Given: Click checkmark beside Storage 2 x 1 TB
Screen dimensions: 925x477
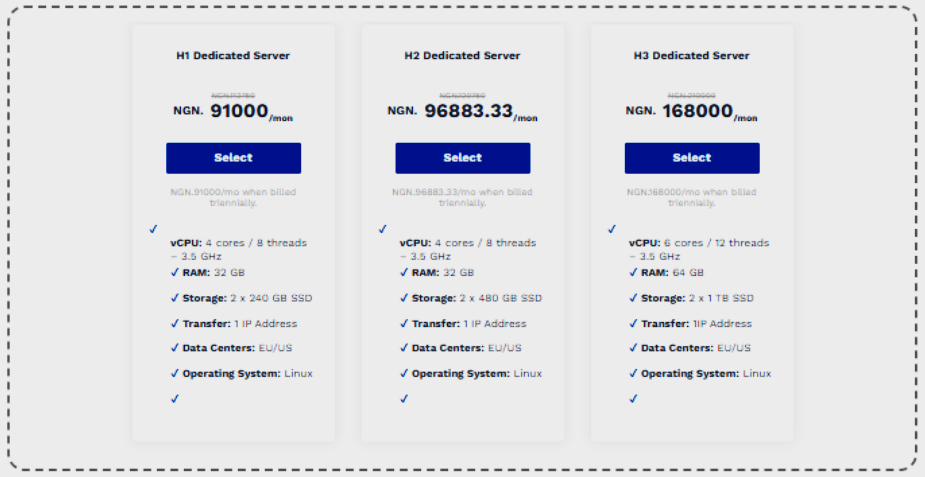Looking at the screenshot, I should (x=634, y=298).
